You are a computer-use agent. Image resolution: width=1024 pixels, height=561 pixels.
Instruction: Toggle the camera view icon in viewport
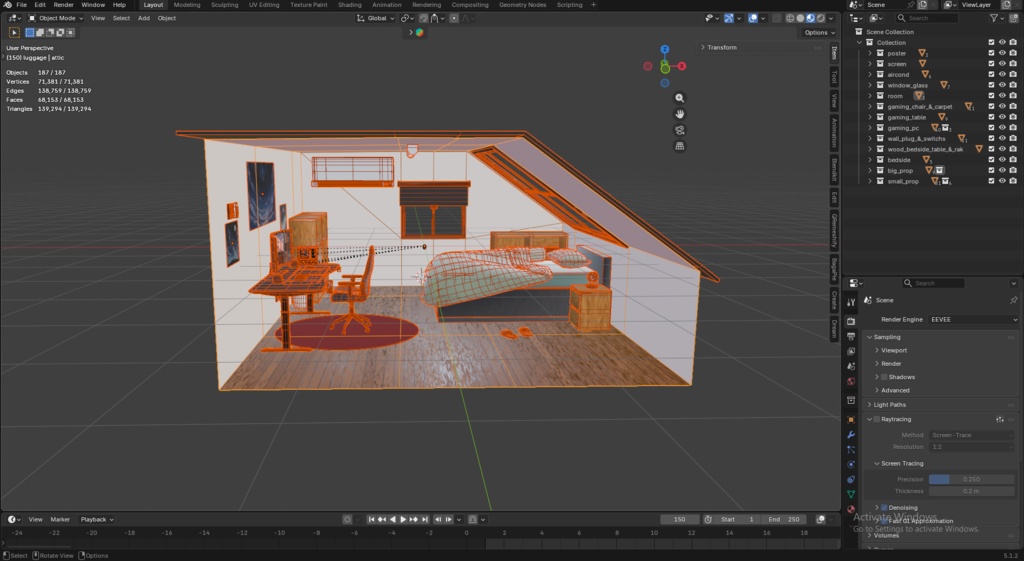coord(680,130)
